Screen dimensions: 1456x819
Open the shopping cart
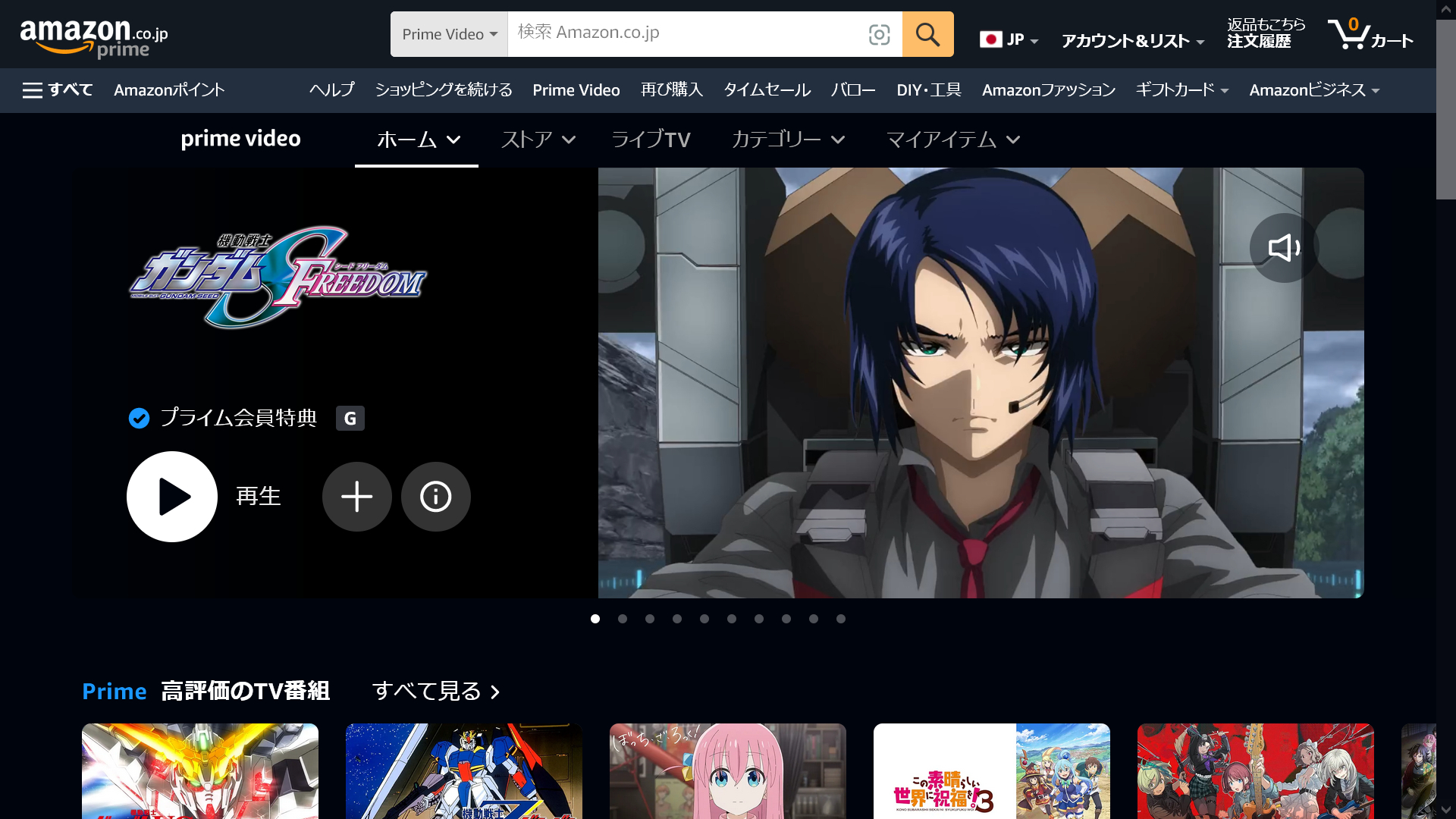click(x=1370, y=34)
